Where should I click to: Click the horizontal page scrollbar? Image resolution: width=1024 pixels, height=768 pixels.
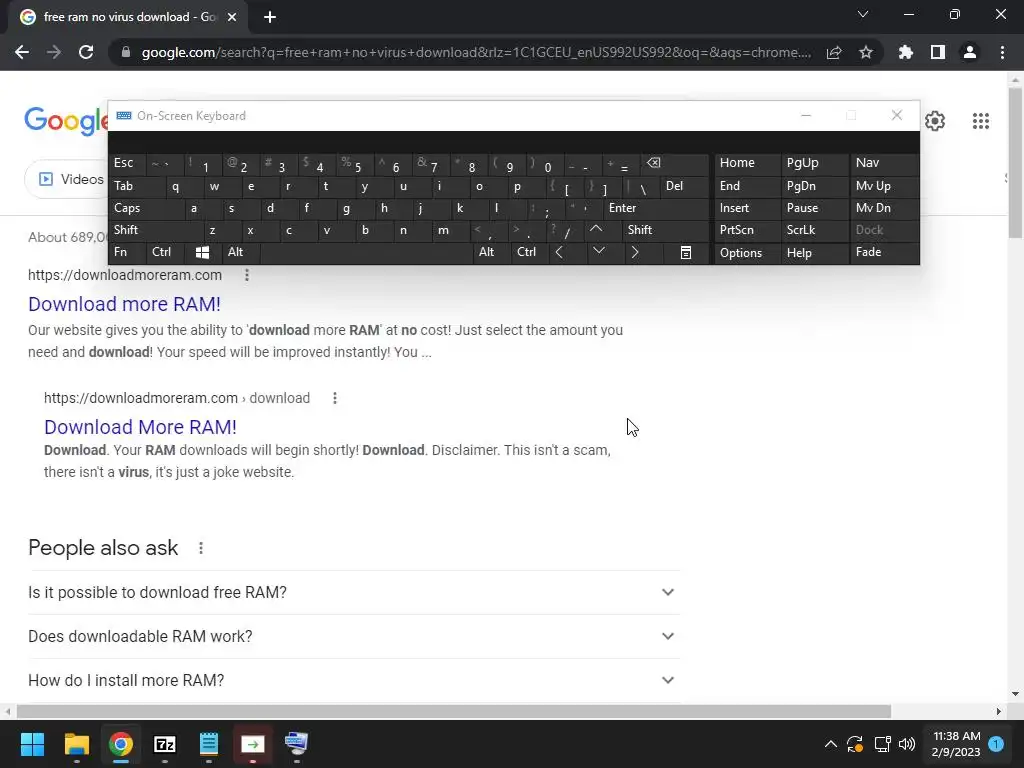point(454,711)
